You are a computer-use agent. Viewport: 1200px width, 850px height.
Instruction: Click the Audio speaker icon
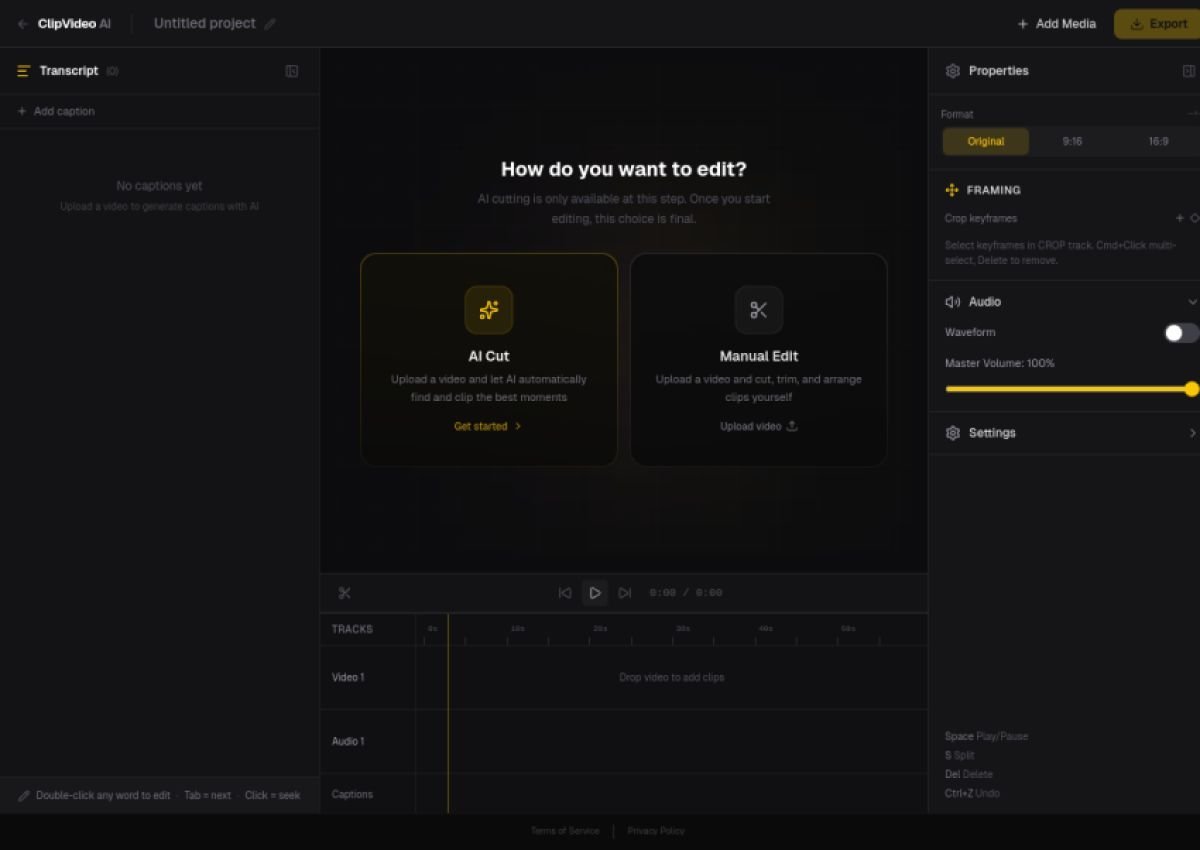point(952,302)
